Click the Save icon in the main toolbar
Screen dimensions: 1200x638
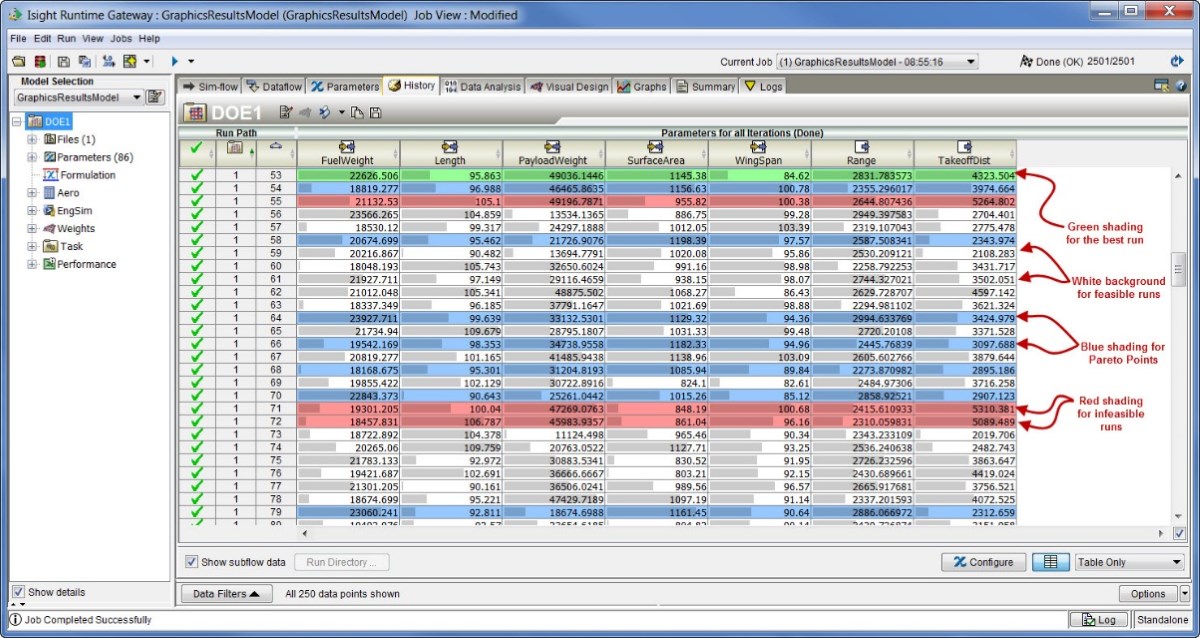tap(63, 61)
